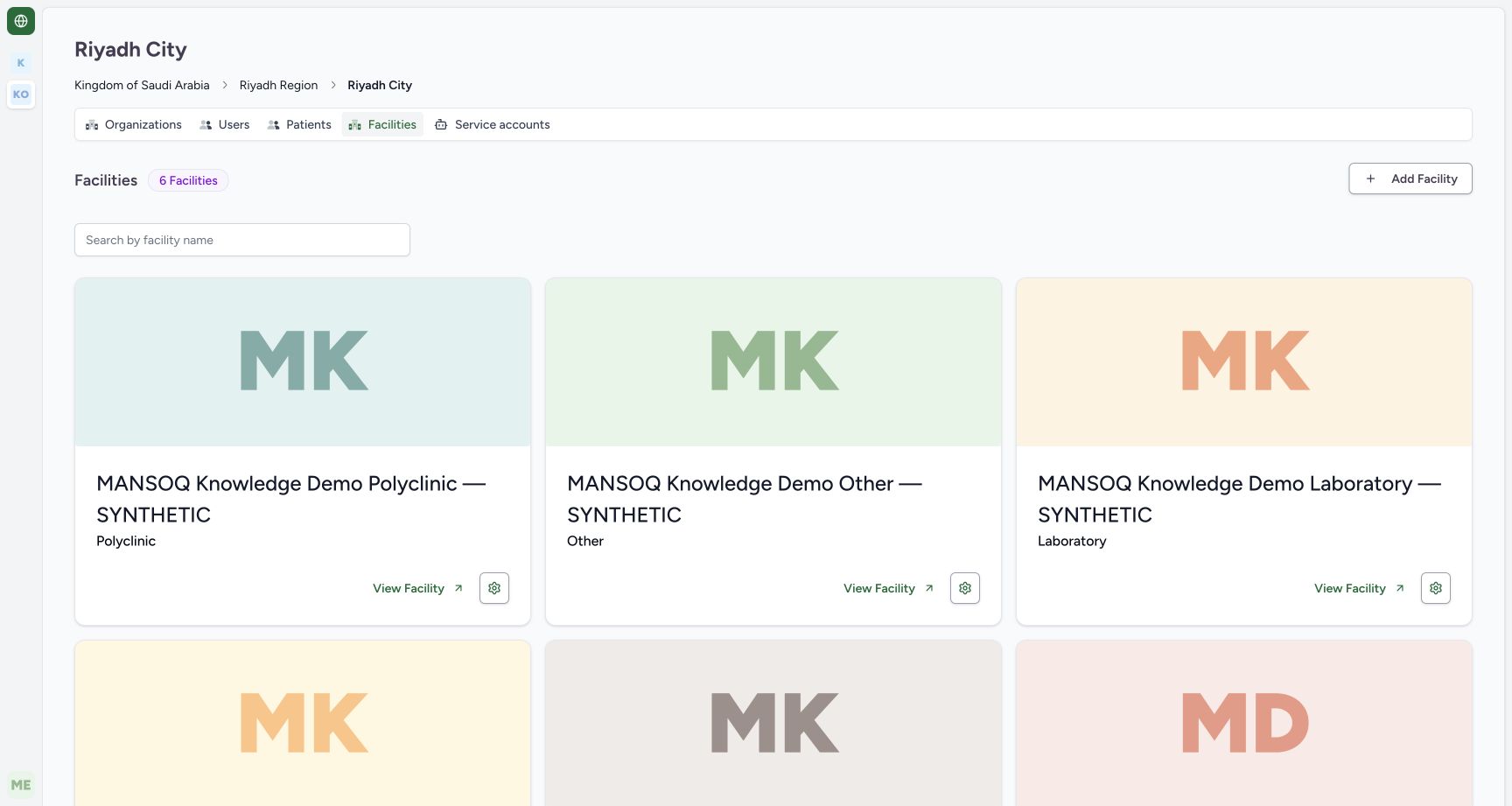1512x806 pixels.
Task: Open settings gear for Demo Other facility
Action: pyautogui.click(x=965, y=588)
